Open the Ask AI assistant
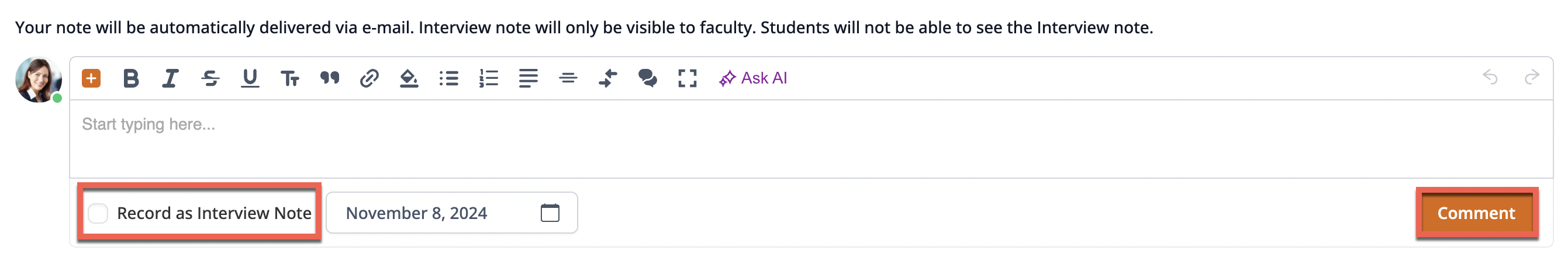Screen dimensions: 1568x278 coord(754,78)
